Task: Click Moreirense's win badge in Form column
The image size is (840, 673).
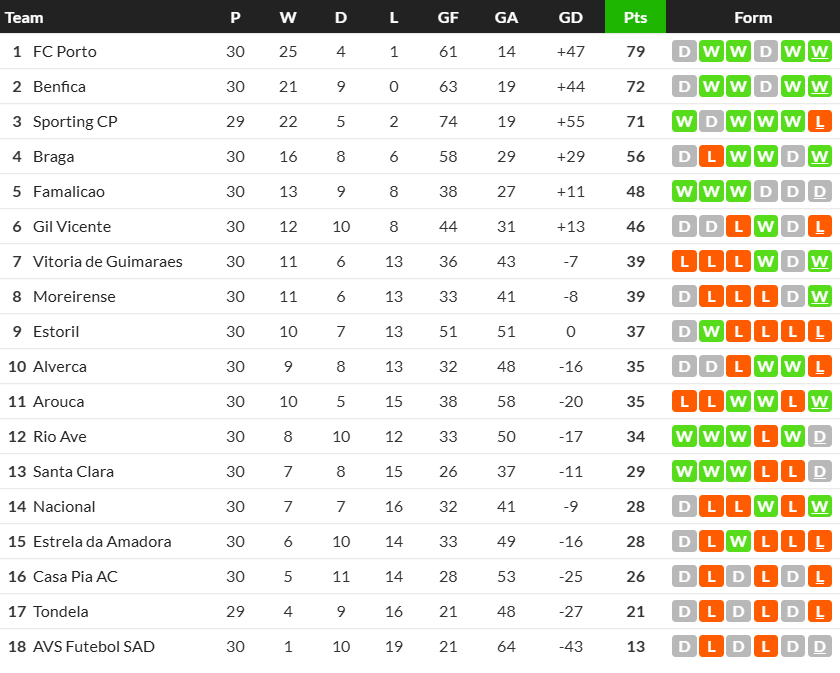Action: point(820,297)
